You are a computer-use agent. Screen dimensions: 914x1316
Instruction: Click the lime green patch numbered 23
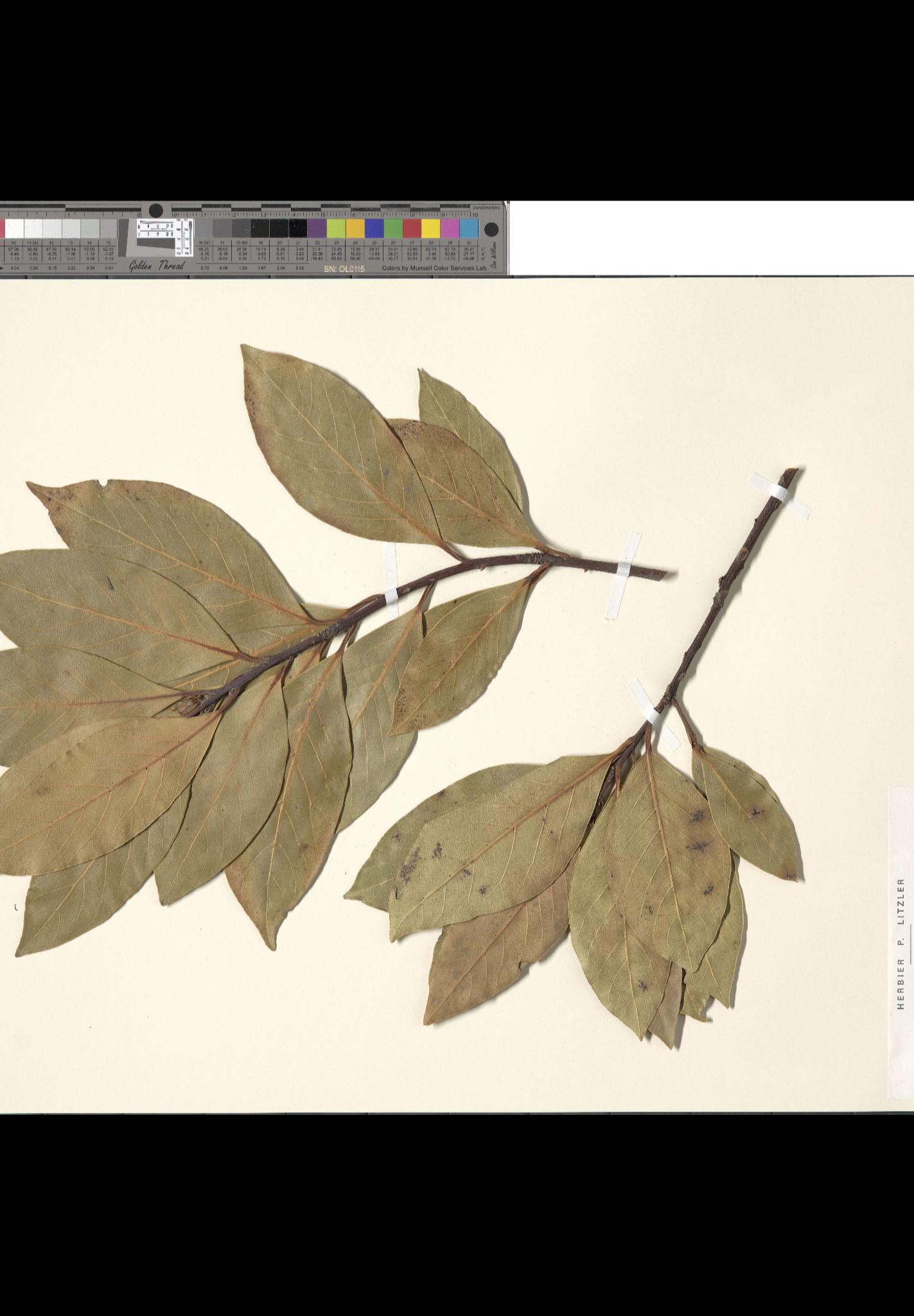[337, 228]
